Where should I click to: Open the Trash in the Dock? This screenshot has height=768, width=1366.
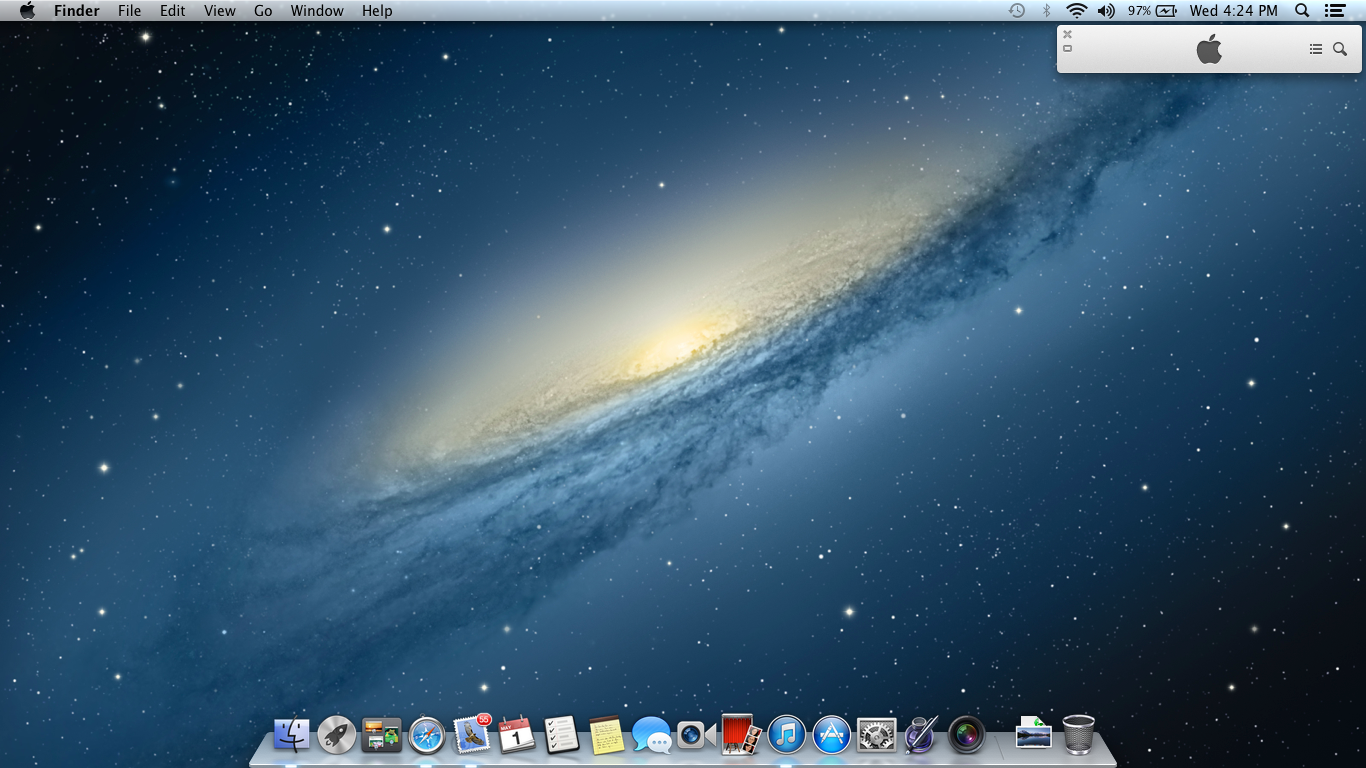coord(1078,735)
